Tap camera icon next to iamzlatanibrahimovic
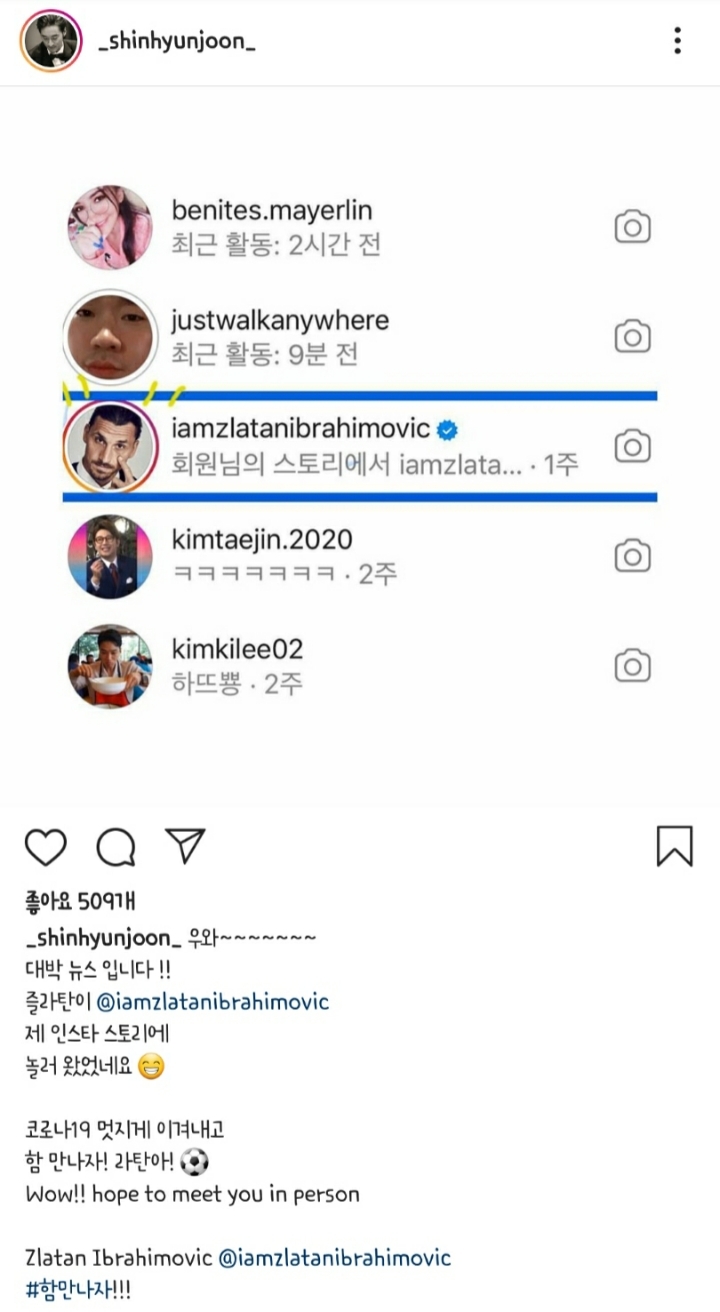This screenshot has width=720, height=1312. point(632,446)
